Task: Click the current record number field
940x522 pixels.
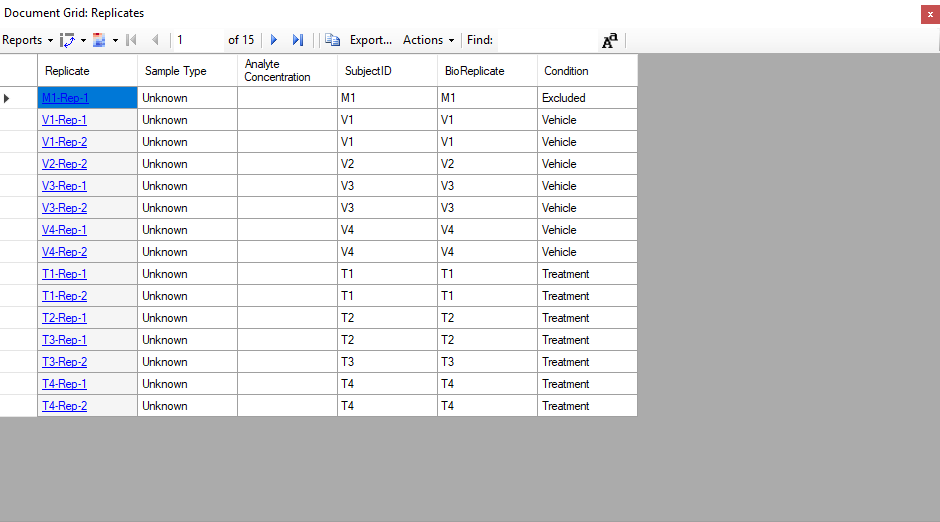Action: coord(198,40)
